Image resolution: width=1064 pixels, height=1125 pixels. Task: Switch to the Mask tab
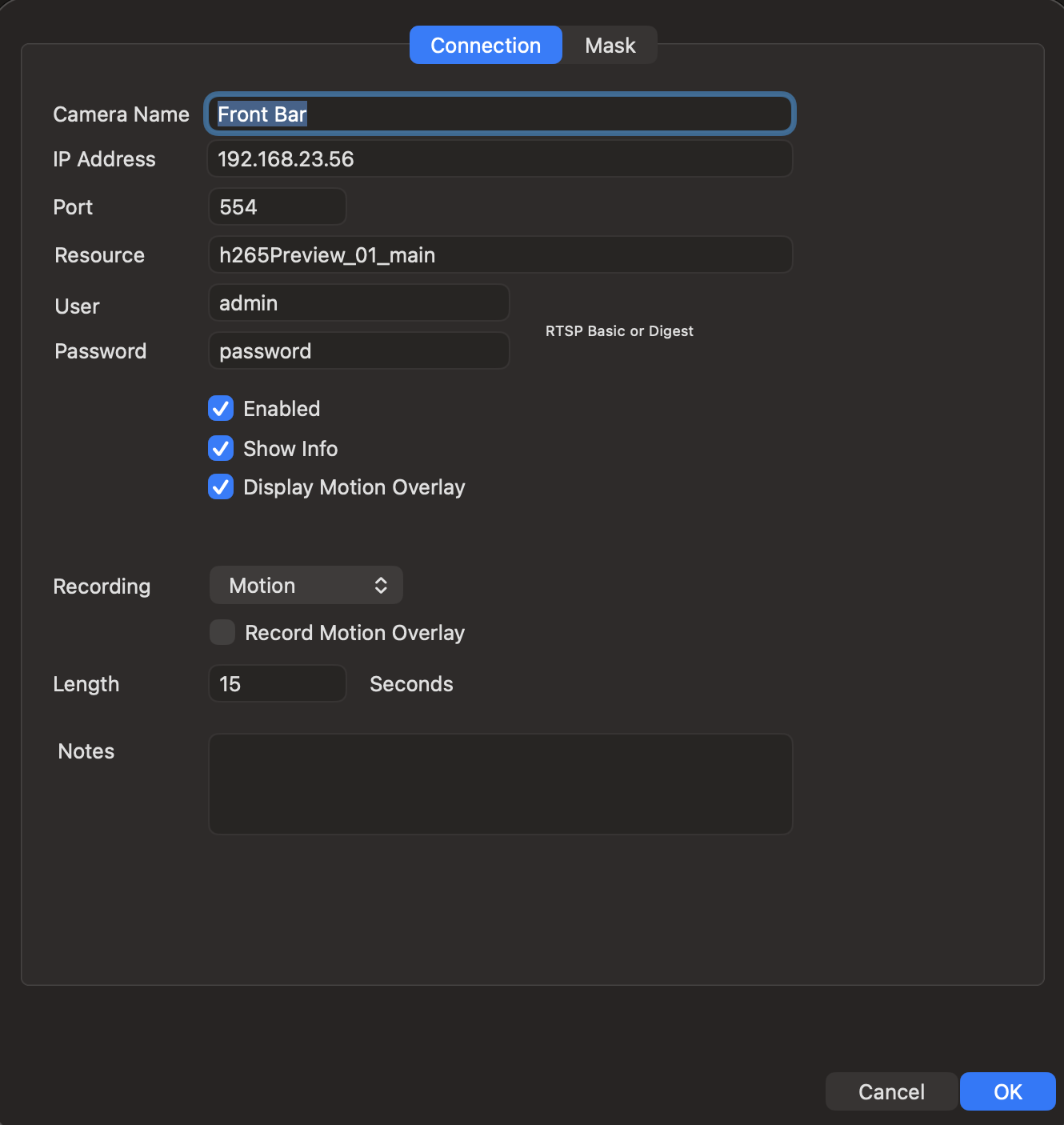610,46
